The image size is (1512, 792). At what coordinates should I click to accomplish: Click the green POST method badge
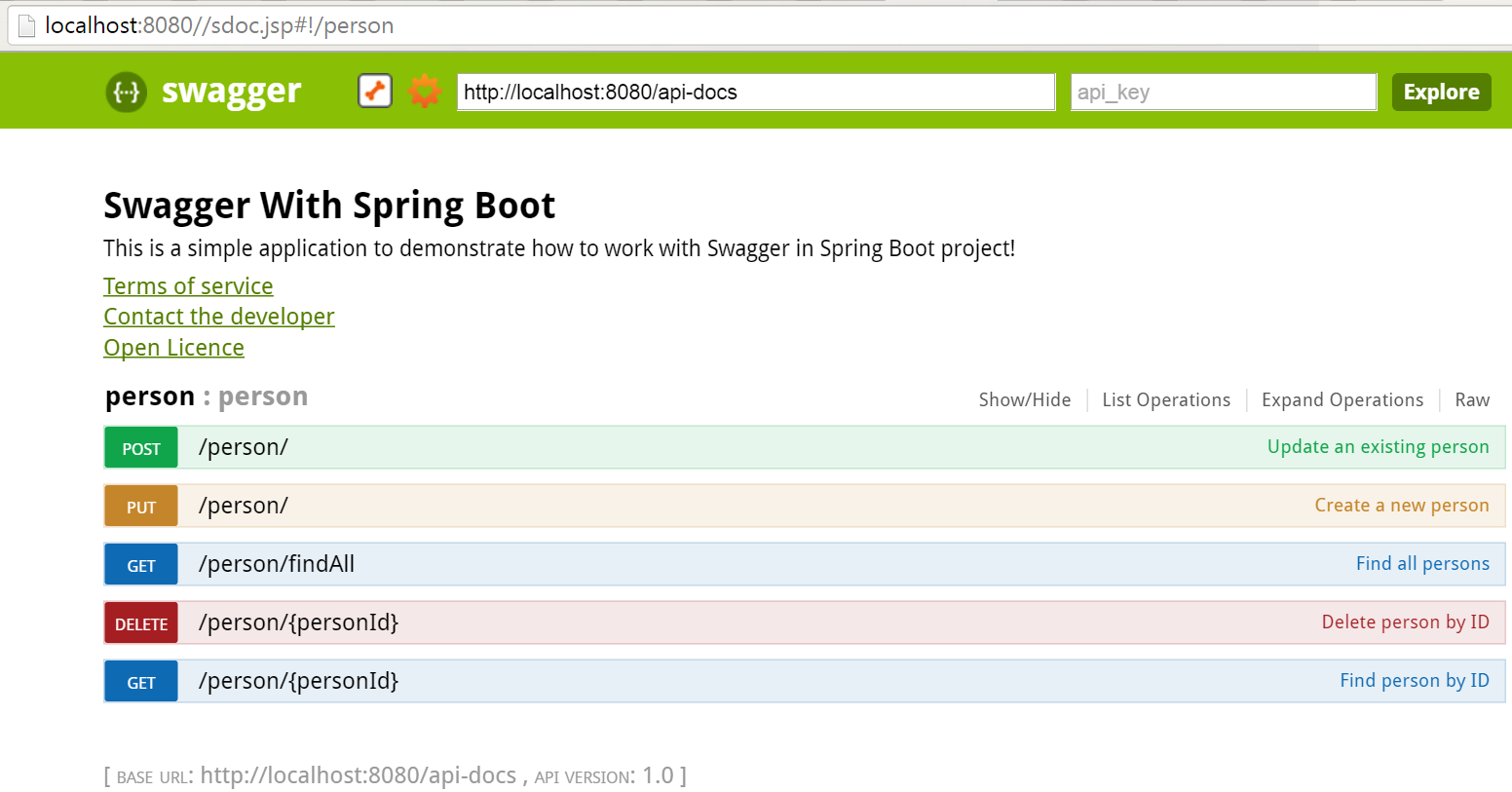(141, 448)
